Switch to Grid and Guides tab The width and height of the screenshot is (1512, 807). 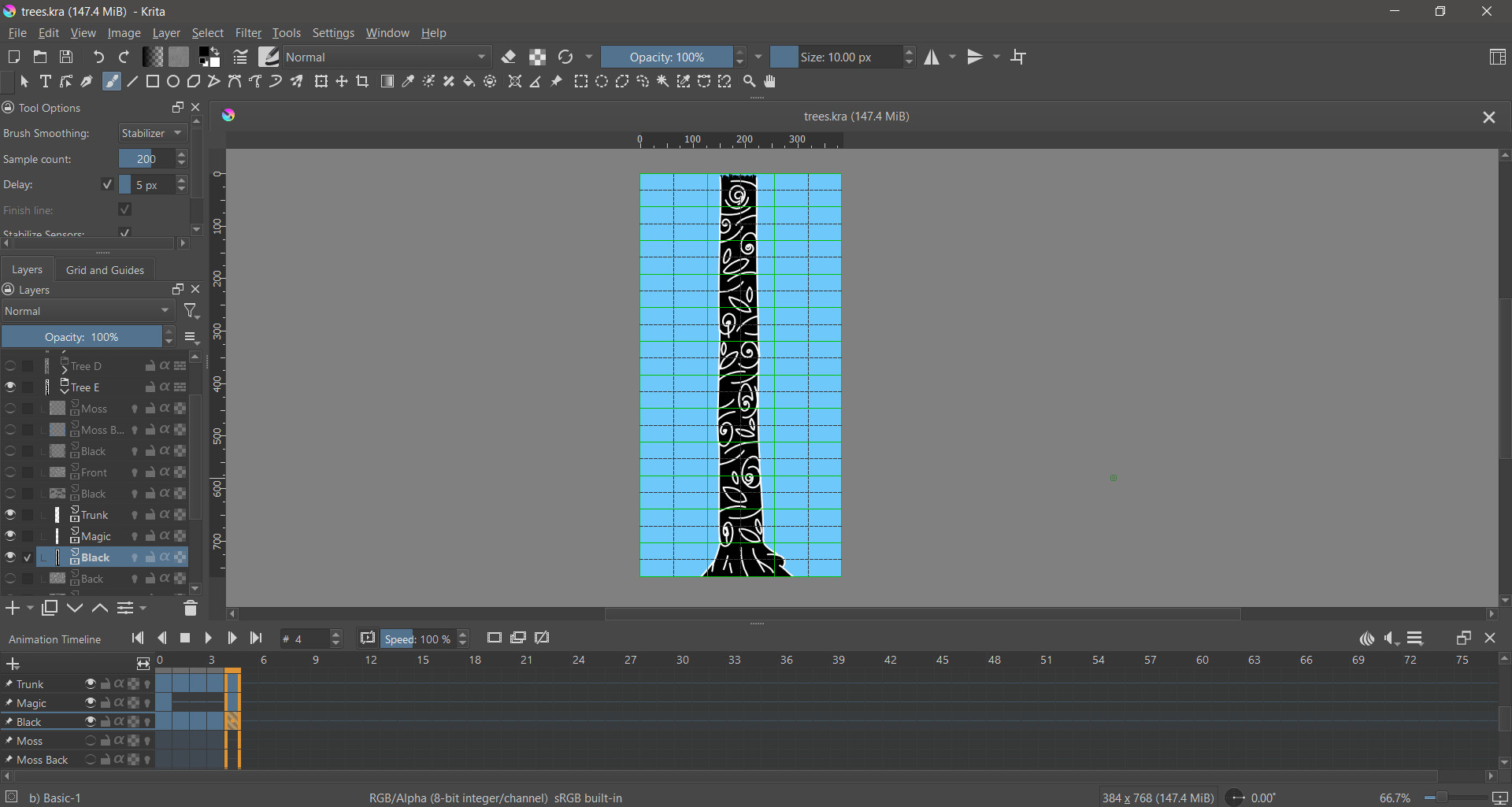click(105, 270)
